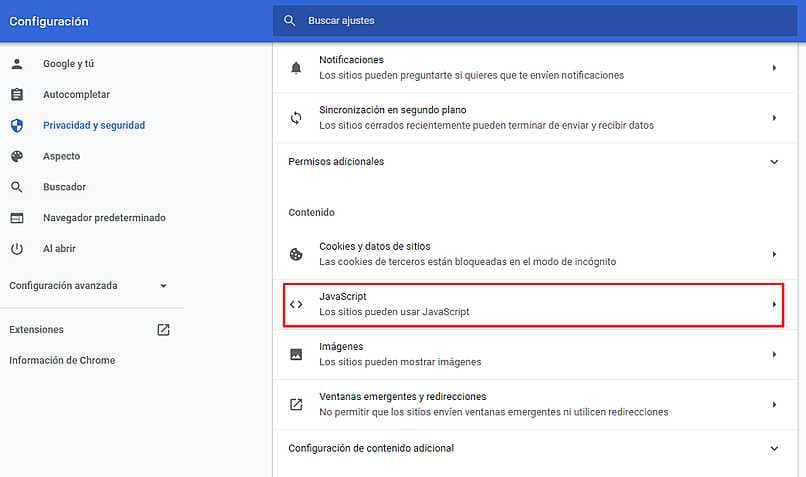Click description 'Los sitios cerrados recientemente' text
This screenshot has width=806, height=477.
click(x=487, y=125)
